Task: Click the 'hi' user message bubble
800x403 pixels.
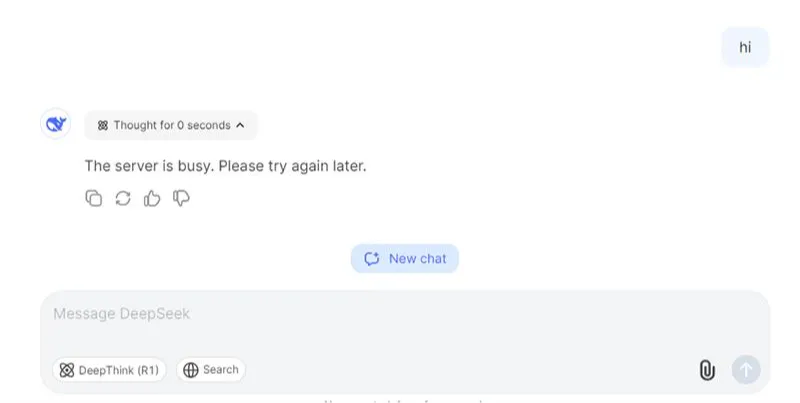Action: tap(745, 47)
